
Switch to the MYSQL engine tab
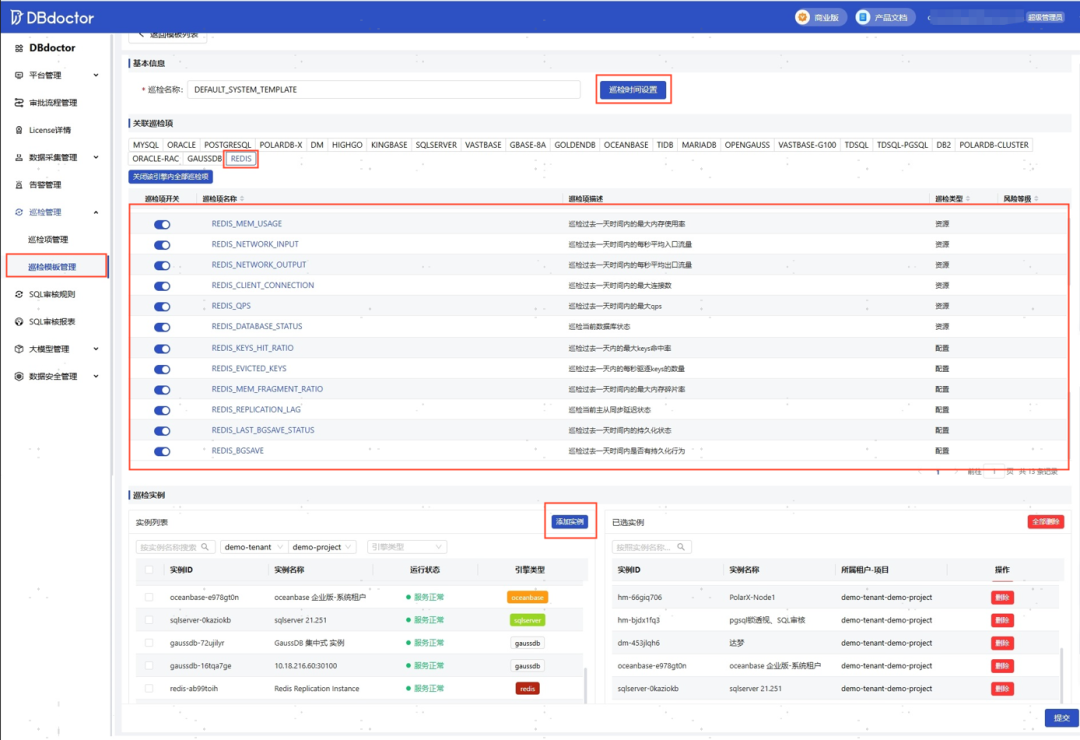(x=145, y=145)
